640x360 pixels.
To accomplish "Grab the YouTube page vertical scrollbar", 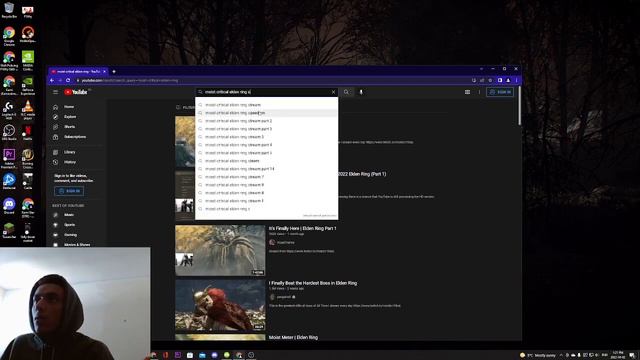I will pyautogui.click(x=520, y=106).
